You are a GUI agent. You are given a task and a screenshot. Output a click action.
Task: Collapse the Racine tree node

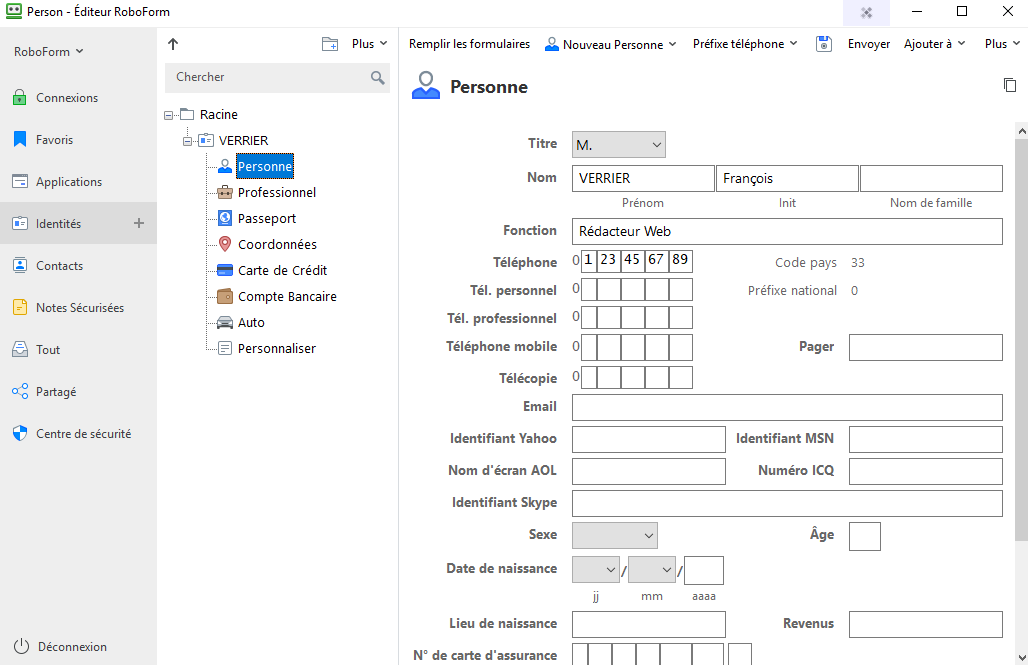pos(168,115)
